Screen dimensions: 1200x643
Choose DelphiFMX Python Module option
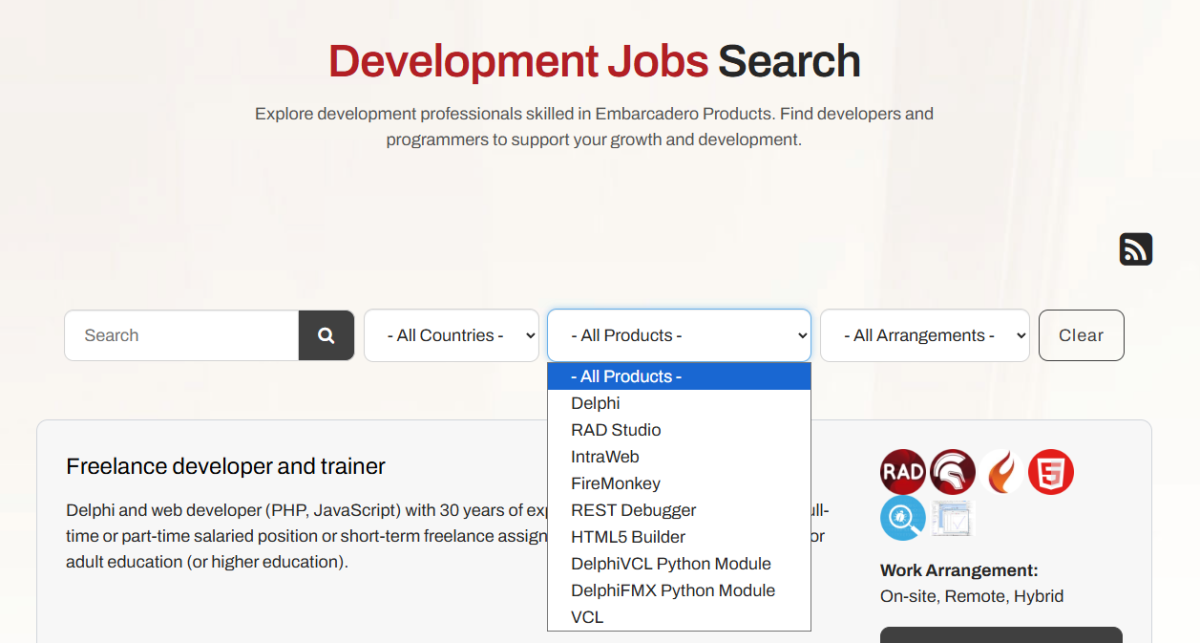click(679, 590)
